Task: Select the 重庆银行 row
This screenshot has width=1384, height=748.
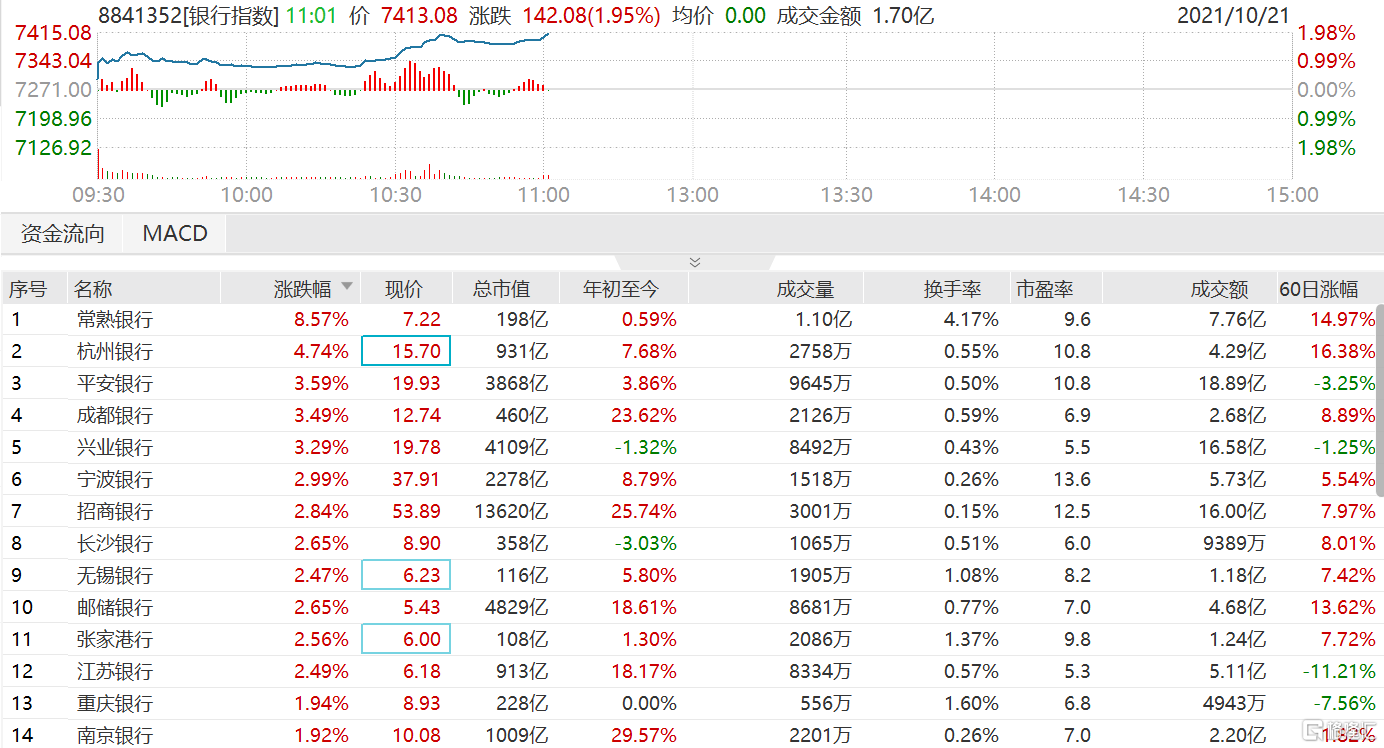Action: click(688, 704)
